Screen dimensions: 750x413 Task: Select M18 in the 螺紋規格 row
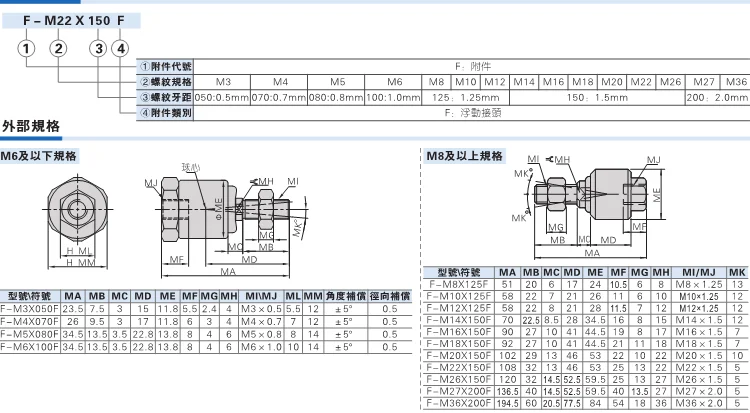coord(583,82)
